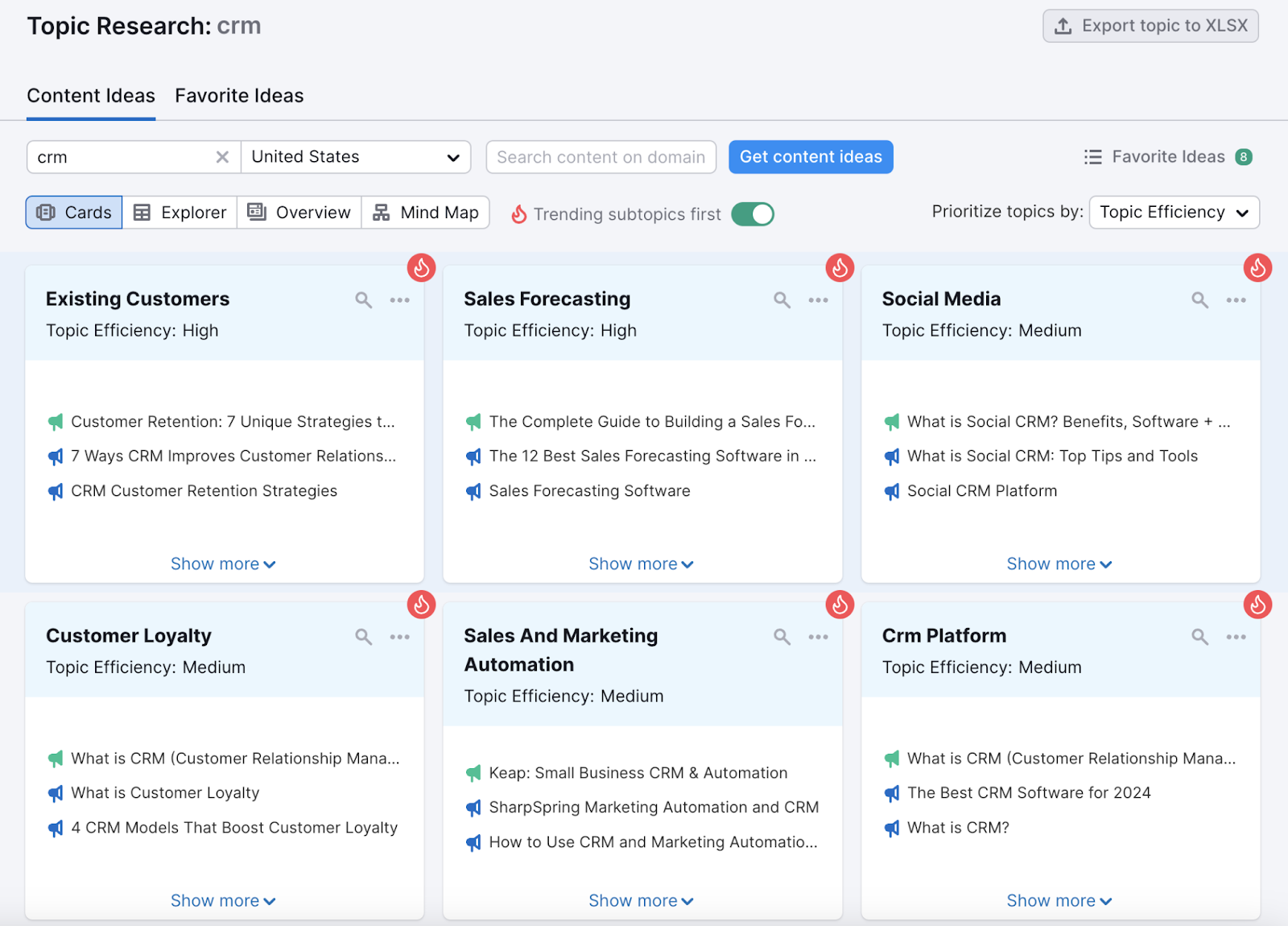
Task: Click the Search content on domain field
Action: [601, 156]
